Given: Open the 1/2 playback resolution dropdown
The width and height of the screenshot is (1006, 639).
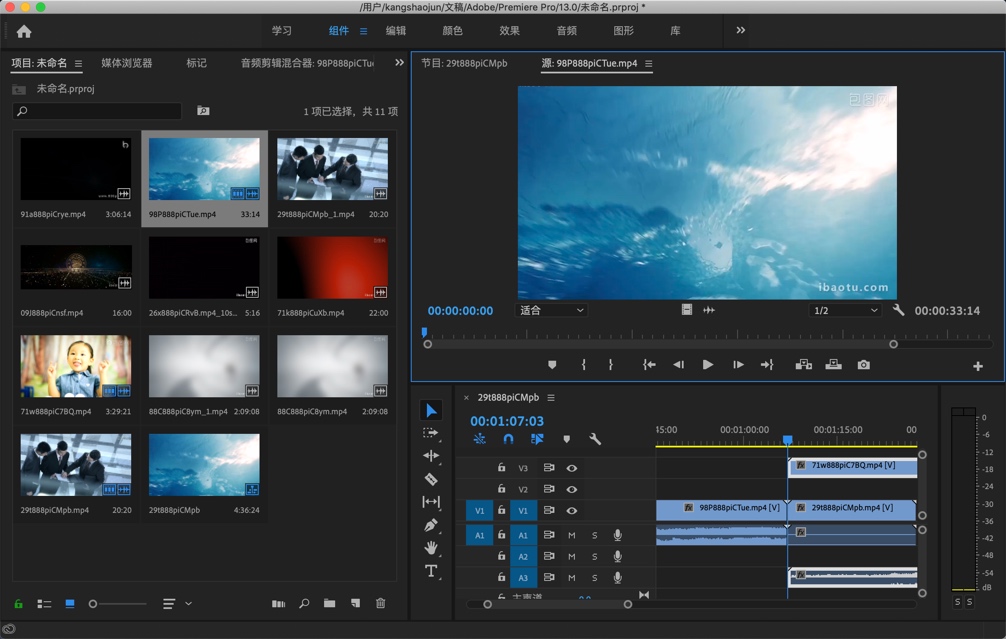Looking at the screenshot, I should coord(845,310).
